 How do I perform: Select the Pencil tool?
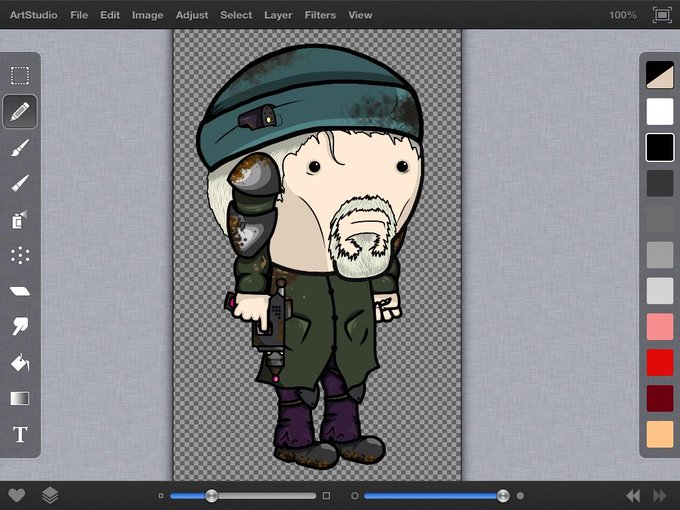coord(20,111)
